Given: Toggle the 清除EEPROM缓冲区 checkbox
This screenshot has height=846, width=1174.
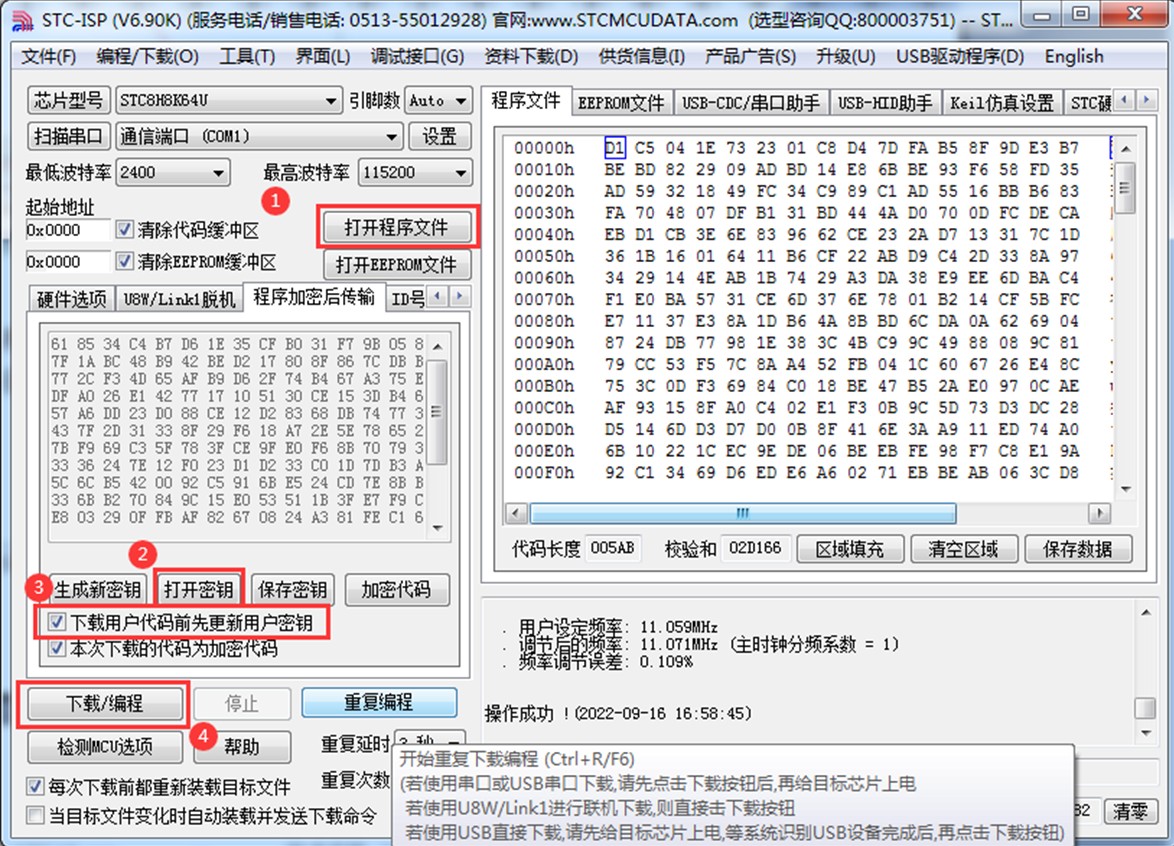Looking at the screenshot, I should [x=125, y=261].
